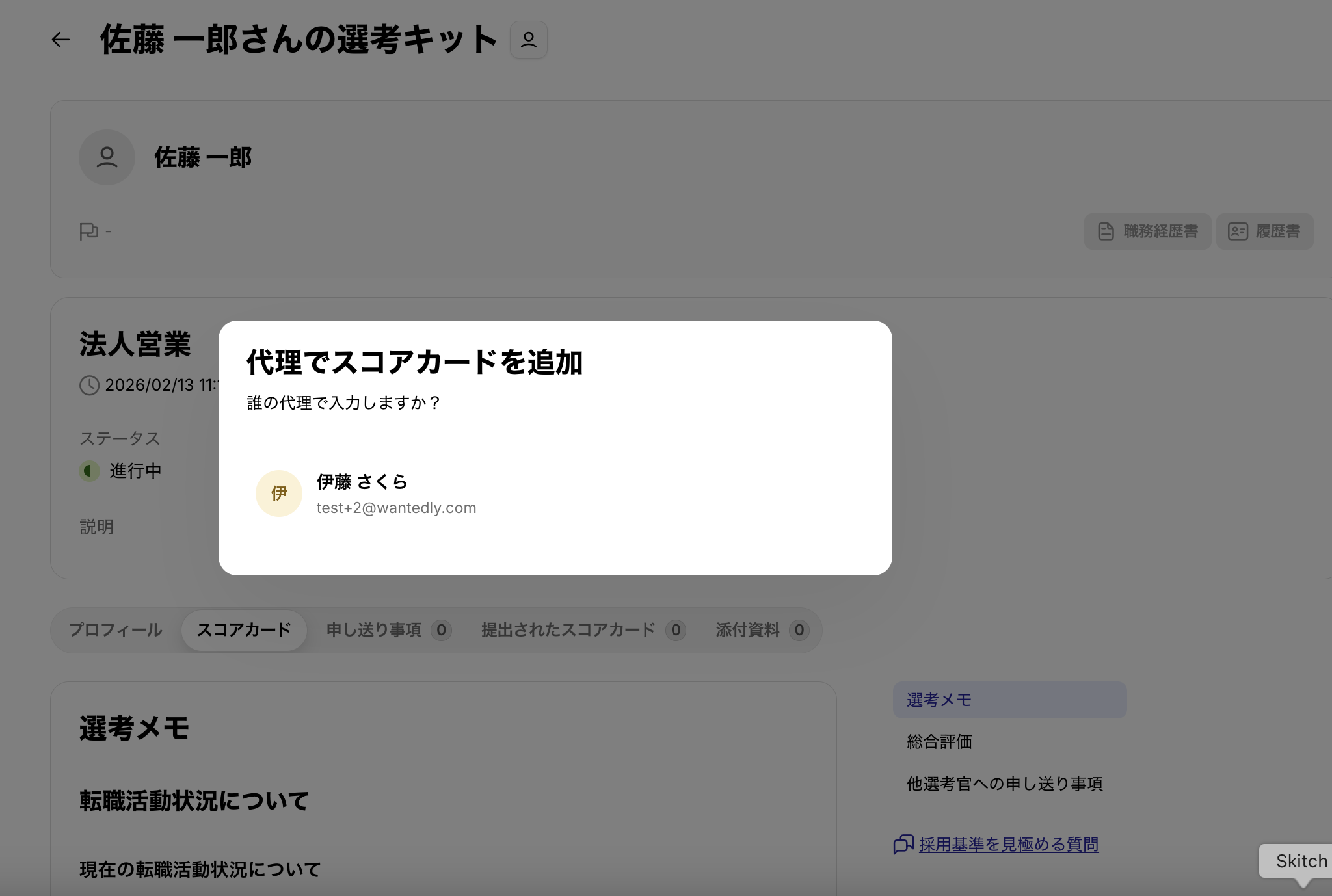Select 伊藤 さくら as proxy reviewer
Screen dimensions: 1332x896
pyautogui.click(x=396, y=494)
